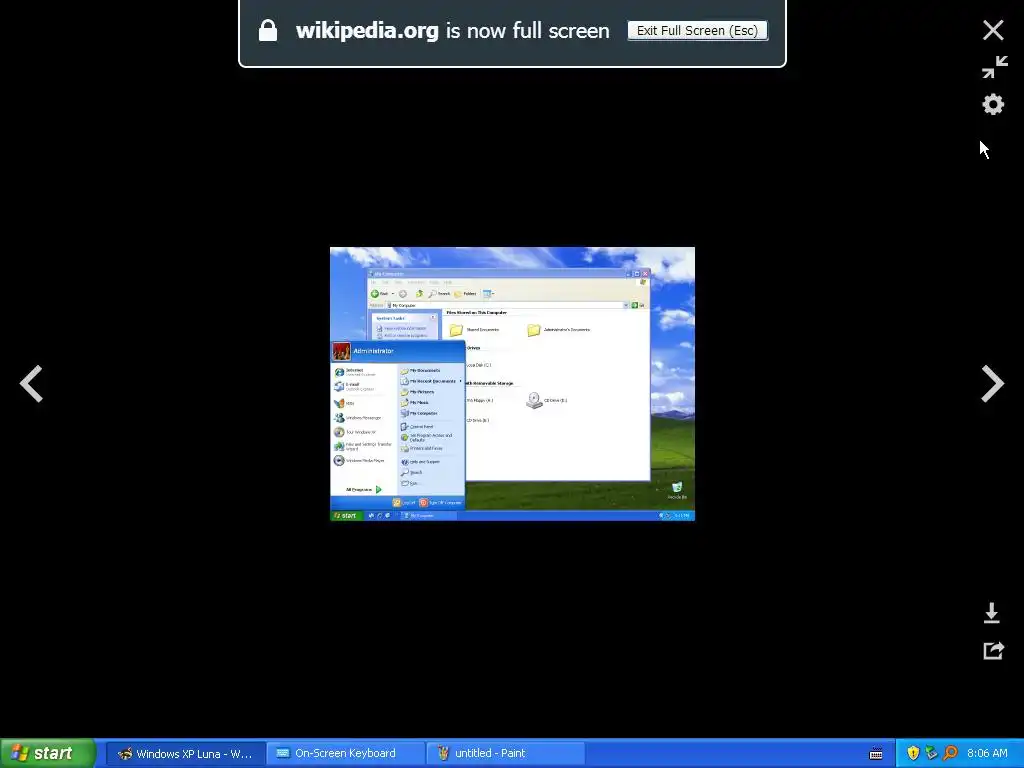Image resolution: width=1024 pixels, height=768 pixels.
Task: Open media viewer settings gear
Action: (993, 104)
